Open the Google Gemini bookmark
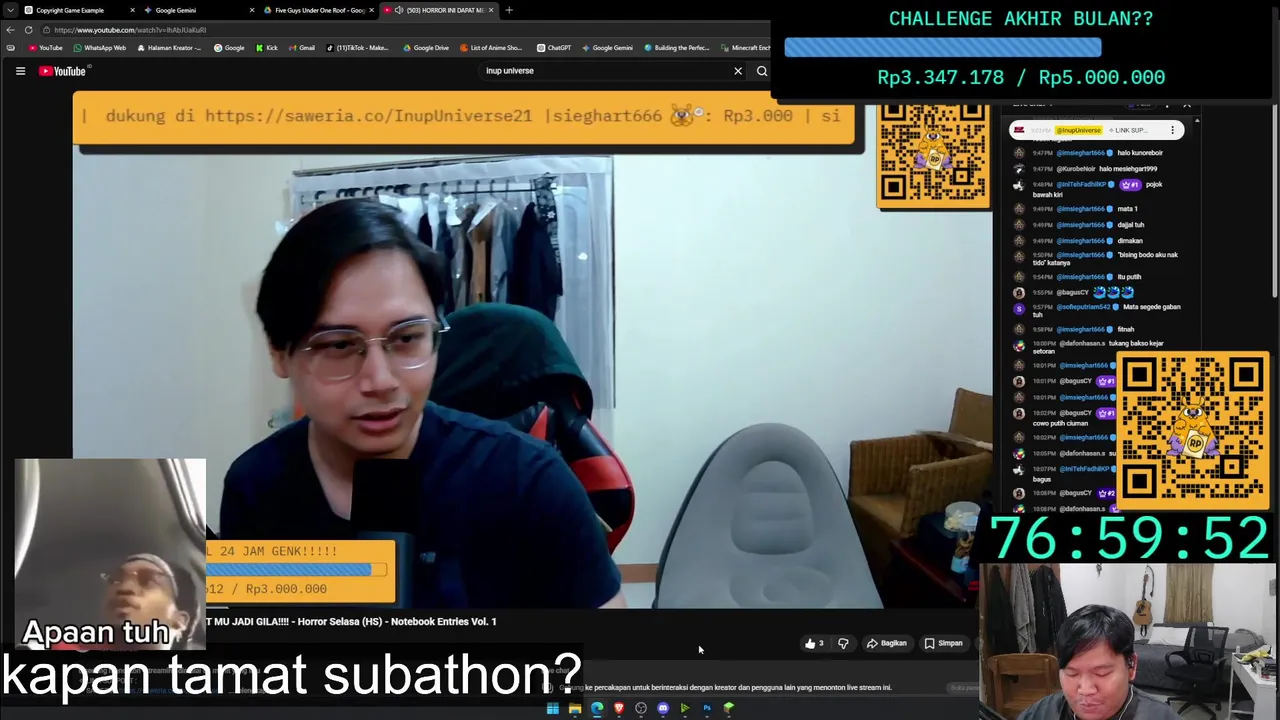This screenshot has width=1280, height=720. click(607, 48)
